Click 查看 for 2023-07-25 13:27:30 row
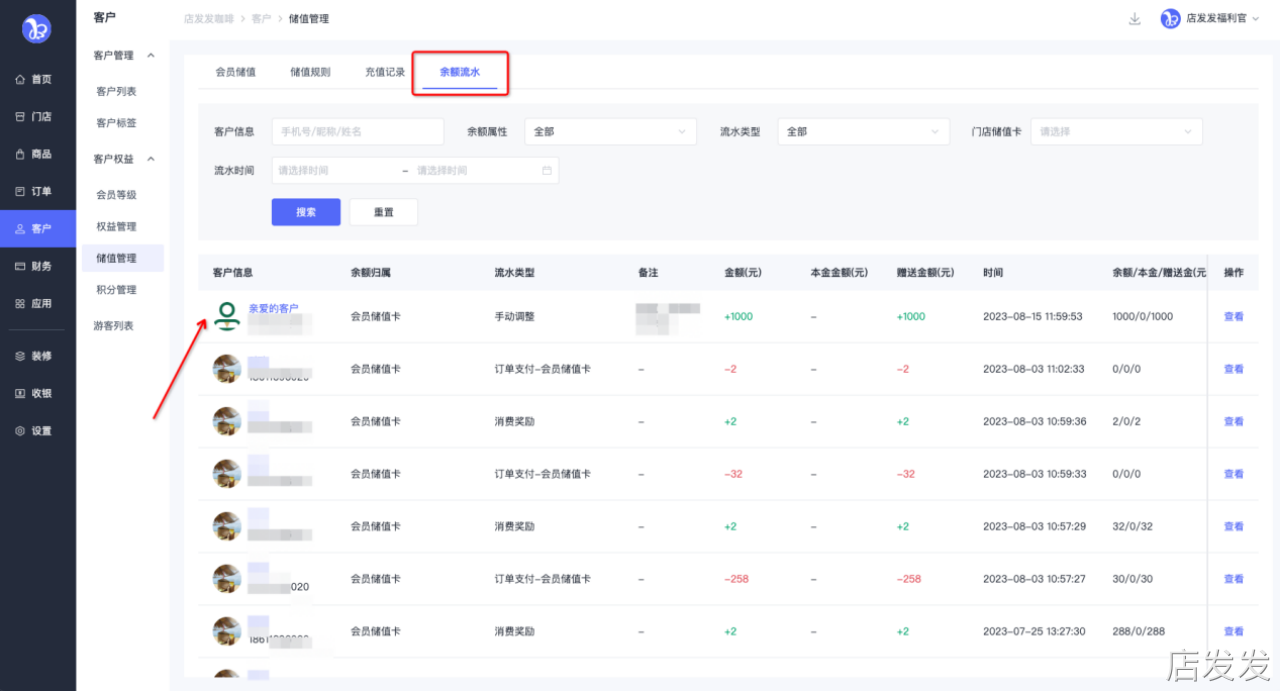Viewport: 1280px width, 691px height. coord(1234,632)
